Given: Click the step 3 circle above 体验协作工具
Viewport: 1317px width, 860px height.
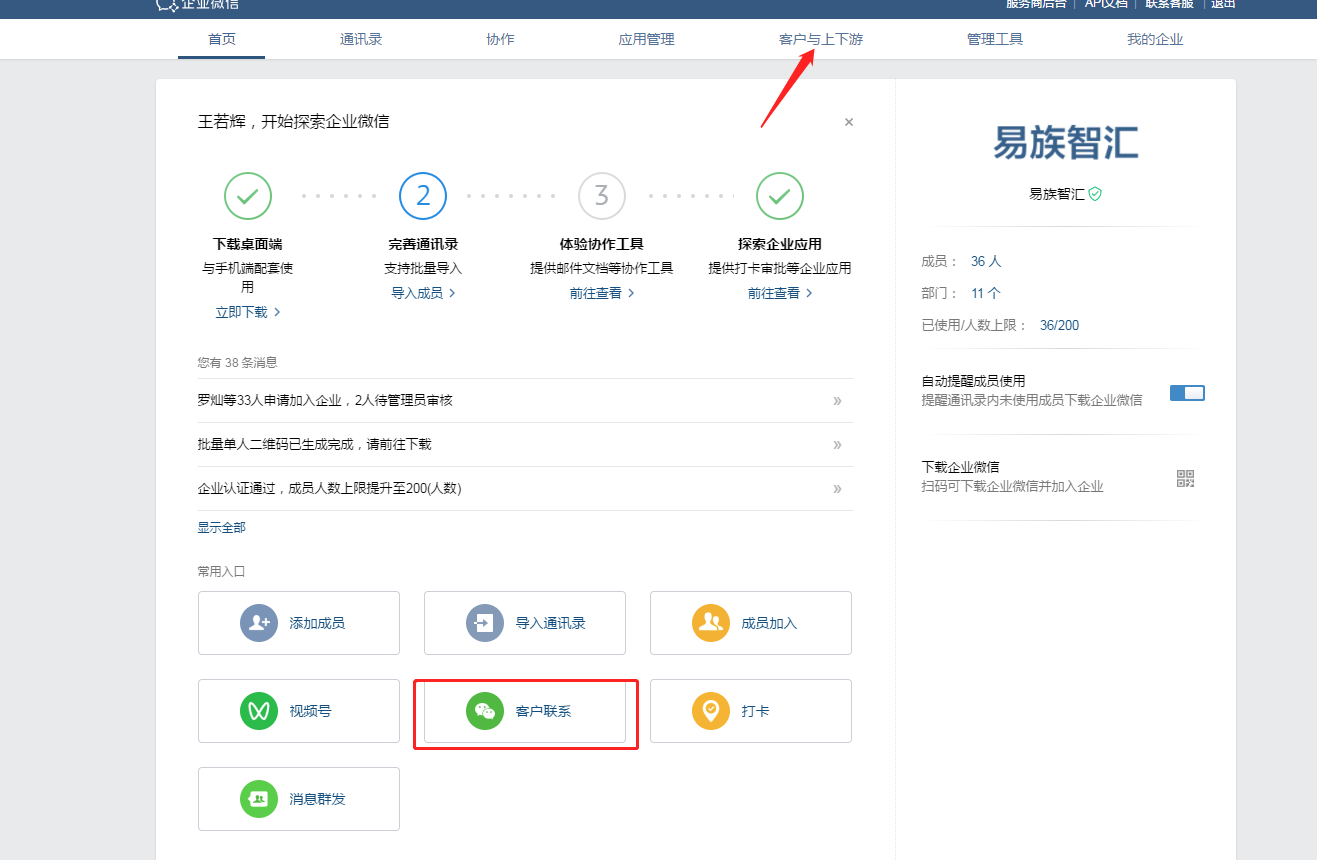Looking at the screenshot, I should [602, 196].
